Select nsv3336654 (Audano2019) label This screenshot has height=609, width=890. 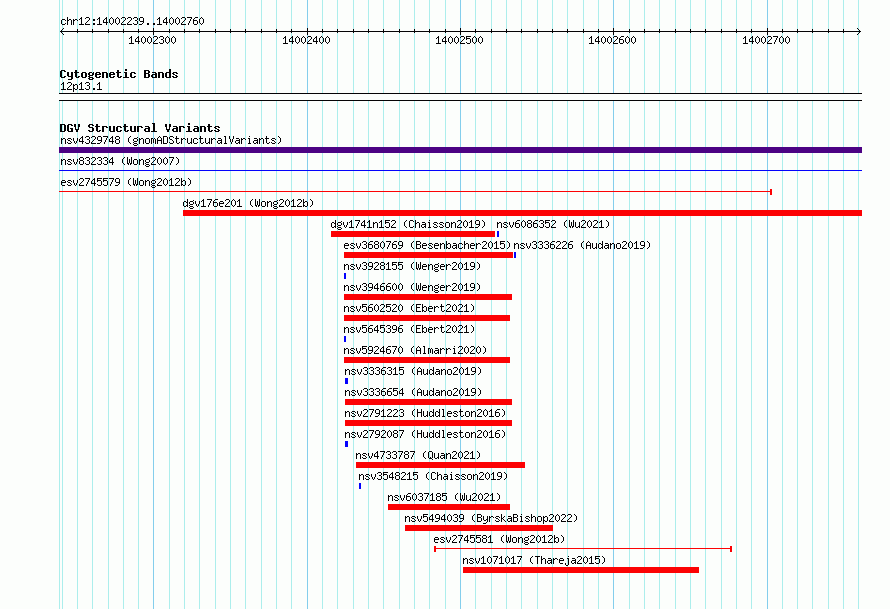413,392
